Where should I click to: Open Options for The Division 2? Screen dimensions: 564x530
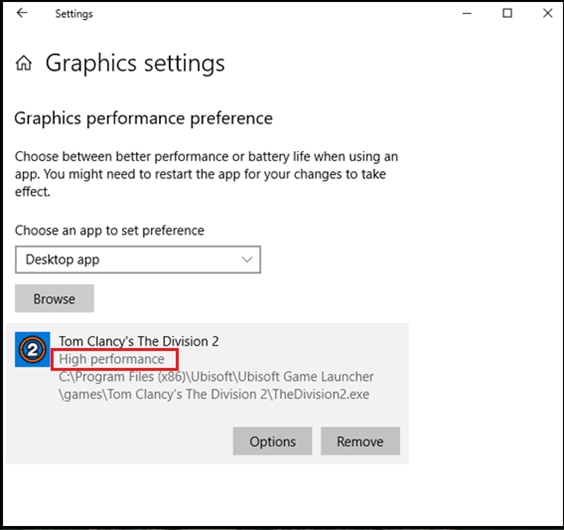[272, 441]
